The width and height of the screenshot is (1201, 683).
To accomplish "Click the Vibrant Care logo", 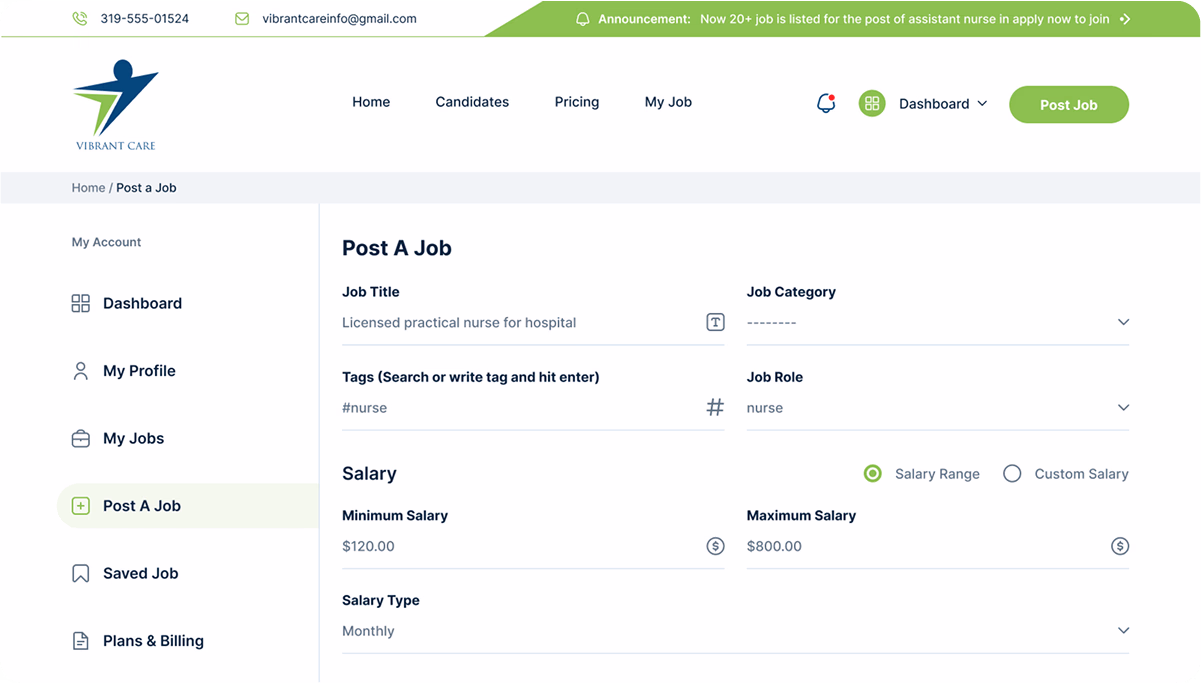I will [116, 105].
